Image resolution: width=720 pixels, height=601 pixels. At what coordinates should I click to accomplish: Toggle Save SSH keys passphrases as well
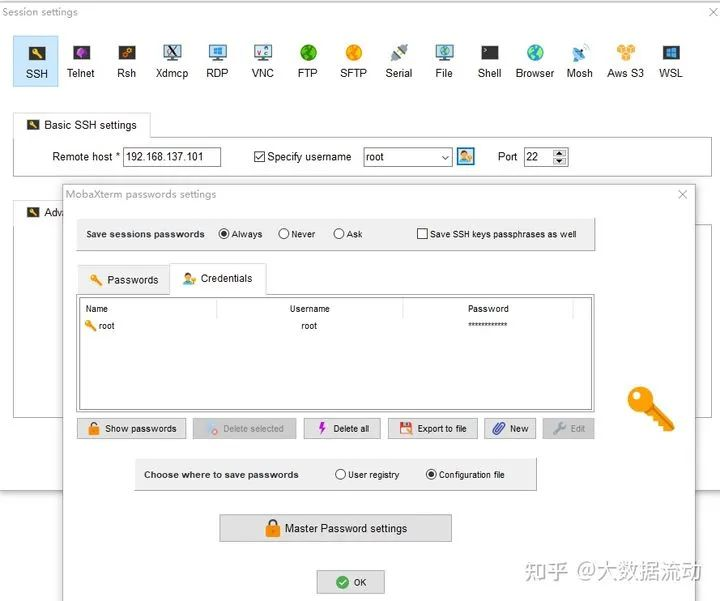(422, 234)
